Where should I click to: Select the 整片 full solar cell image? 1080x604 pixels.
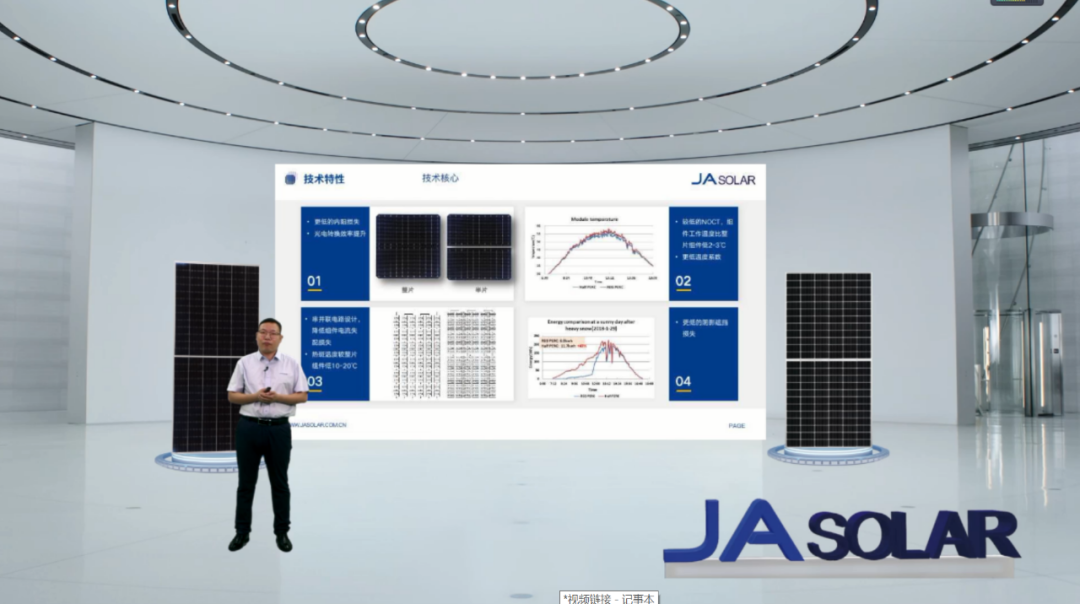pyautogui.click(x=408, y=247)
